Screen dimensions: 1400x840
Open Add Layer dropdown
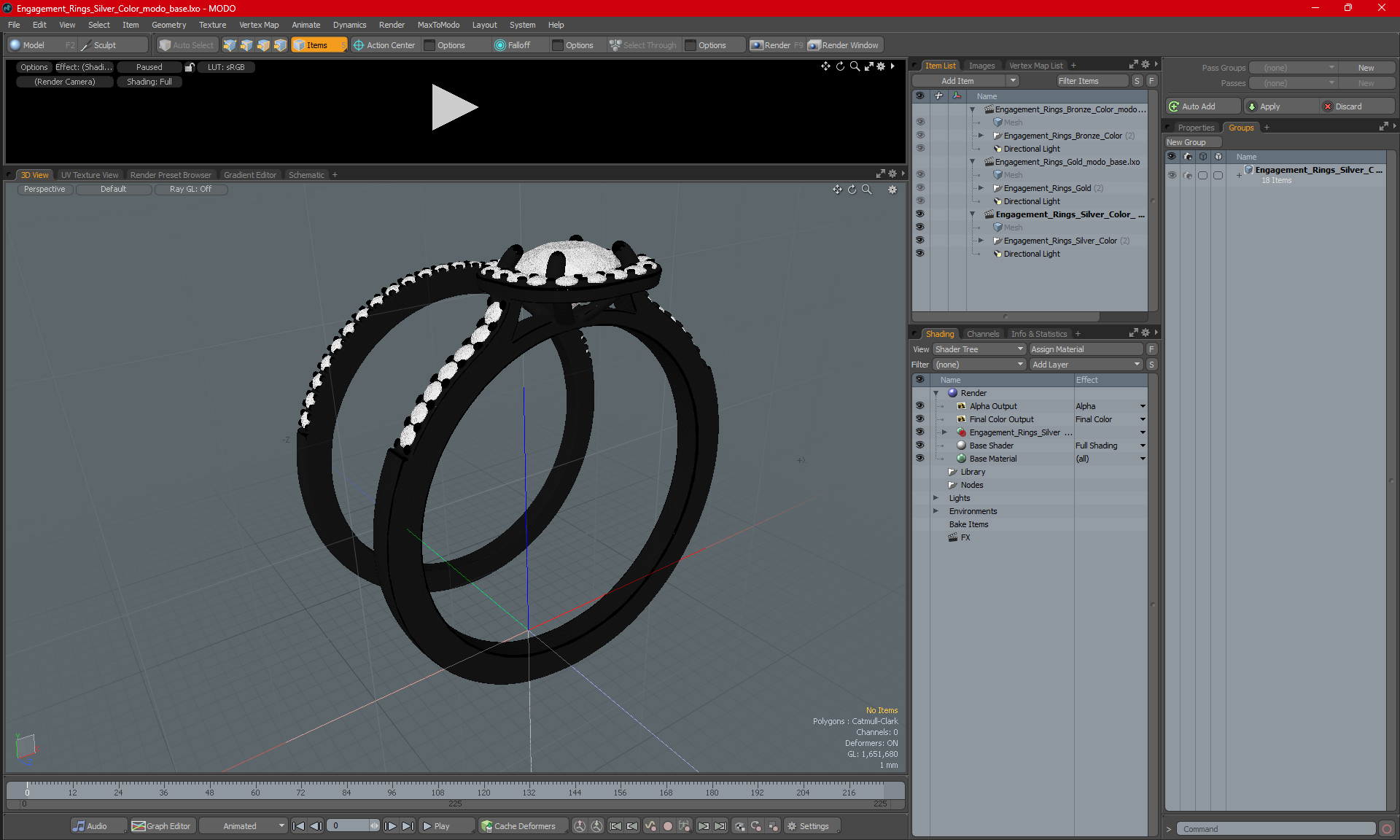tap(1086, 365)
